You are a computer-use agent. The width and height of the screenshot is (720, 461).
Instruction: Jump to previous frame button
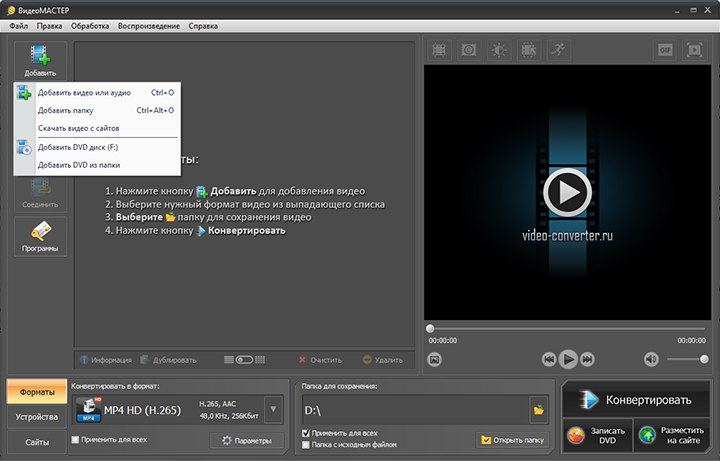549,359
